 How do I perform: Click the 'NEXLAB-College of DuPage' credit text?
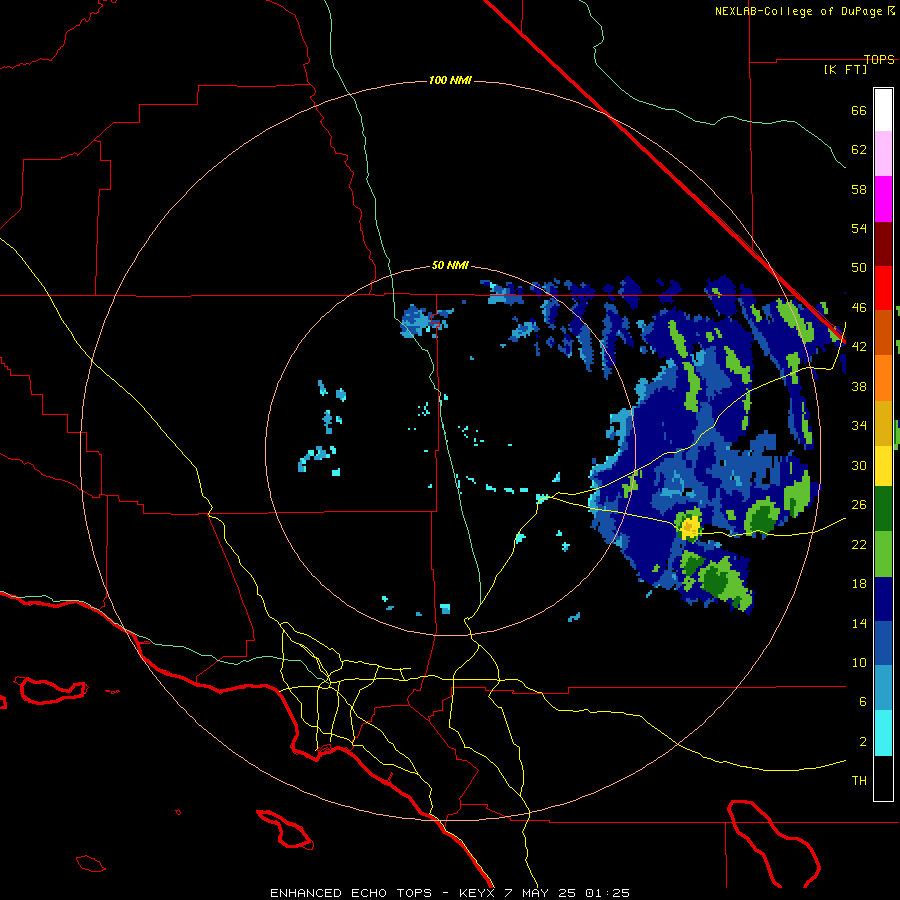(x=800, y=11)
